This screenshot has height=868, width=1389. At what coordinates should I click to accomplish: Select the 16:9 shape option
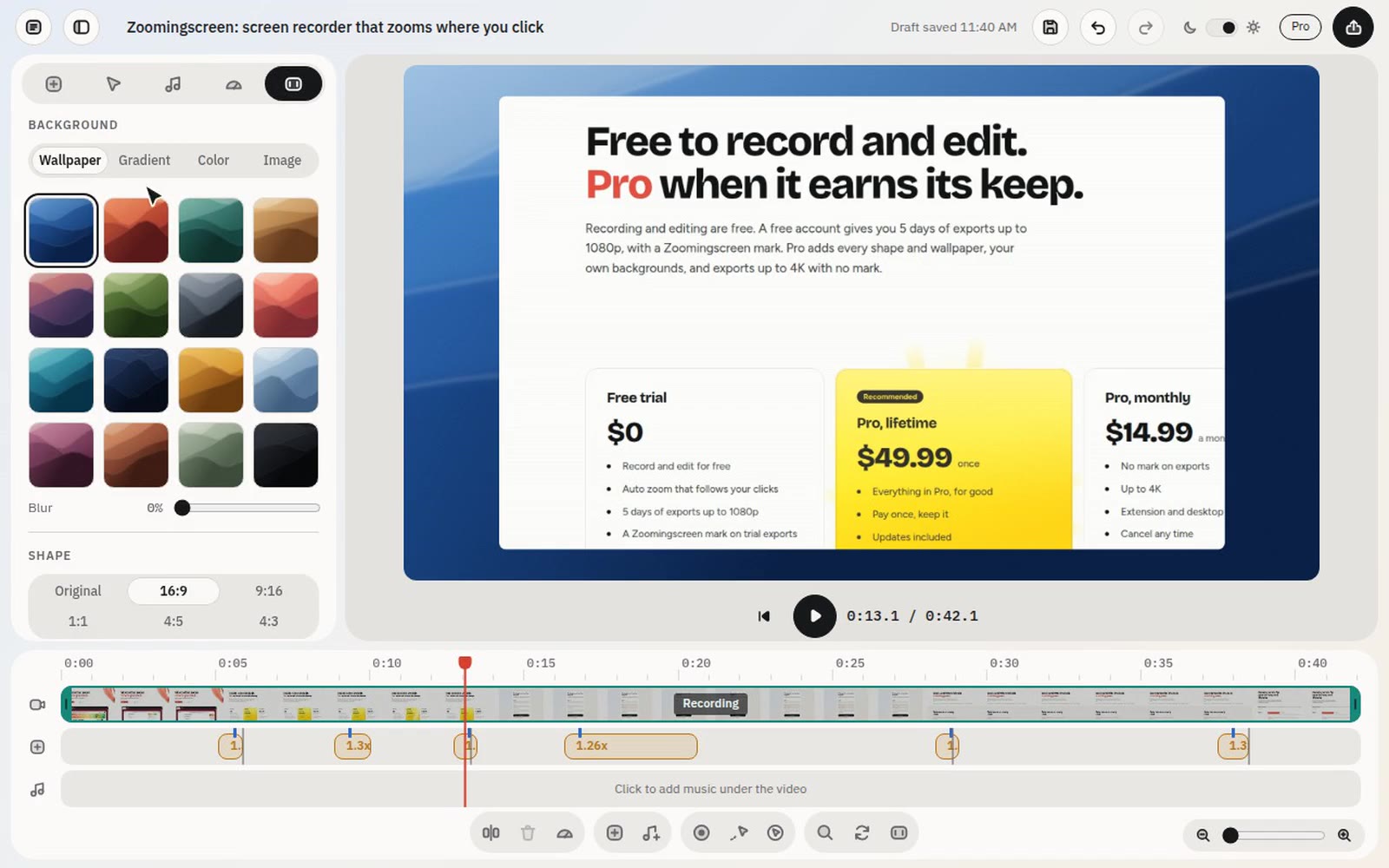(174, 591)
